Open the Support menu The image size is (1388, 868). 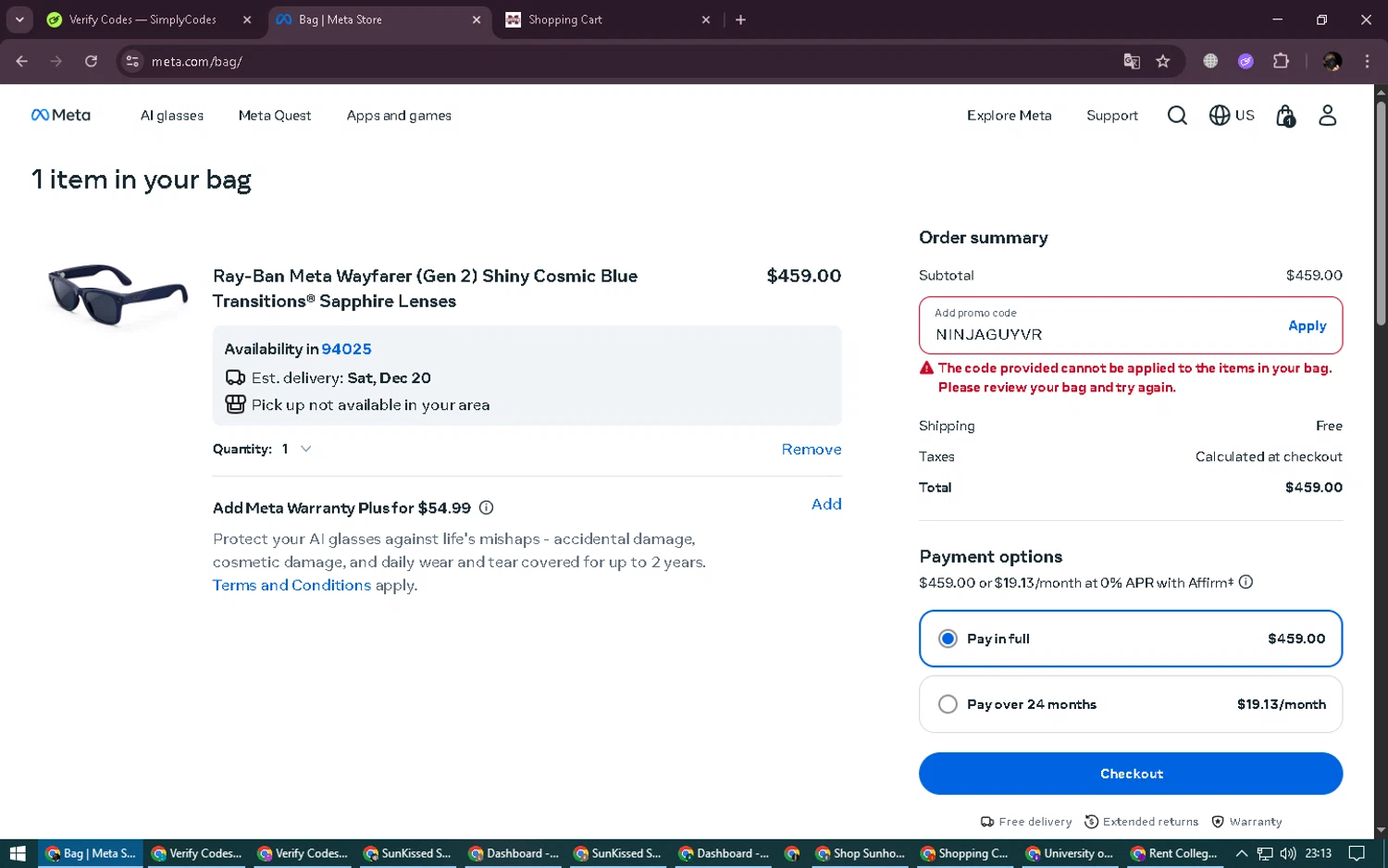point(1112,116)
